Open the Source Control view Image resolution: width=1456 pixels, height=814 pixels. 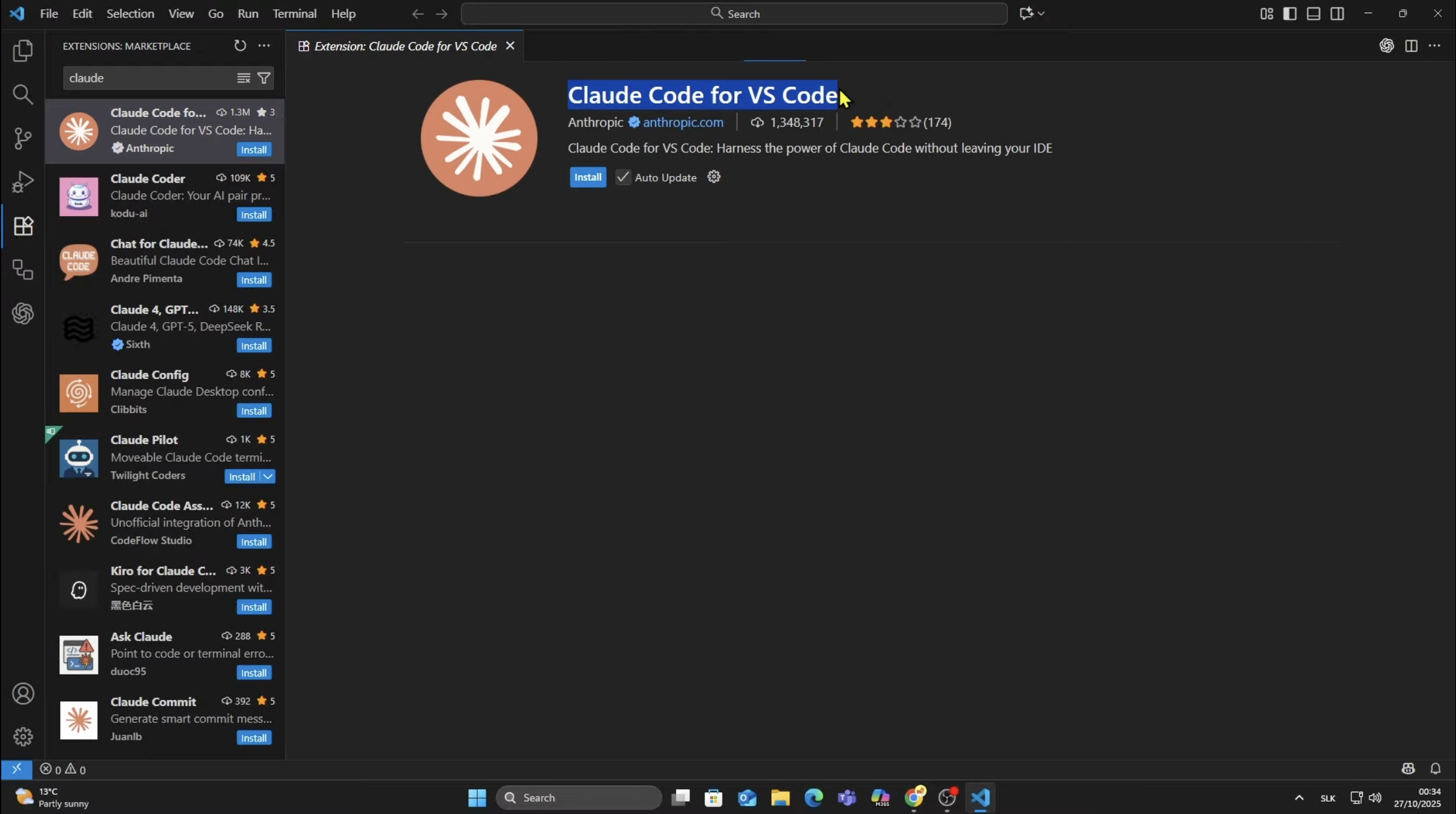coord(23,138)
